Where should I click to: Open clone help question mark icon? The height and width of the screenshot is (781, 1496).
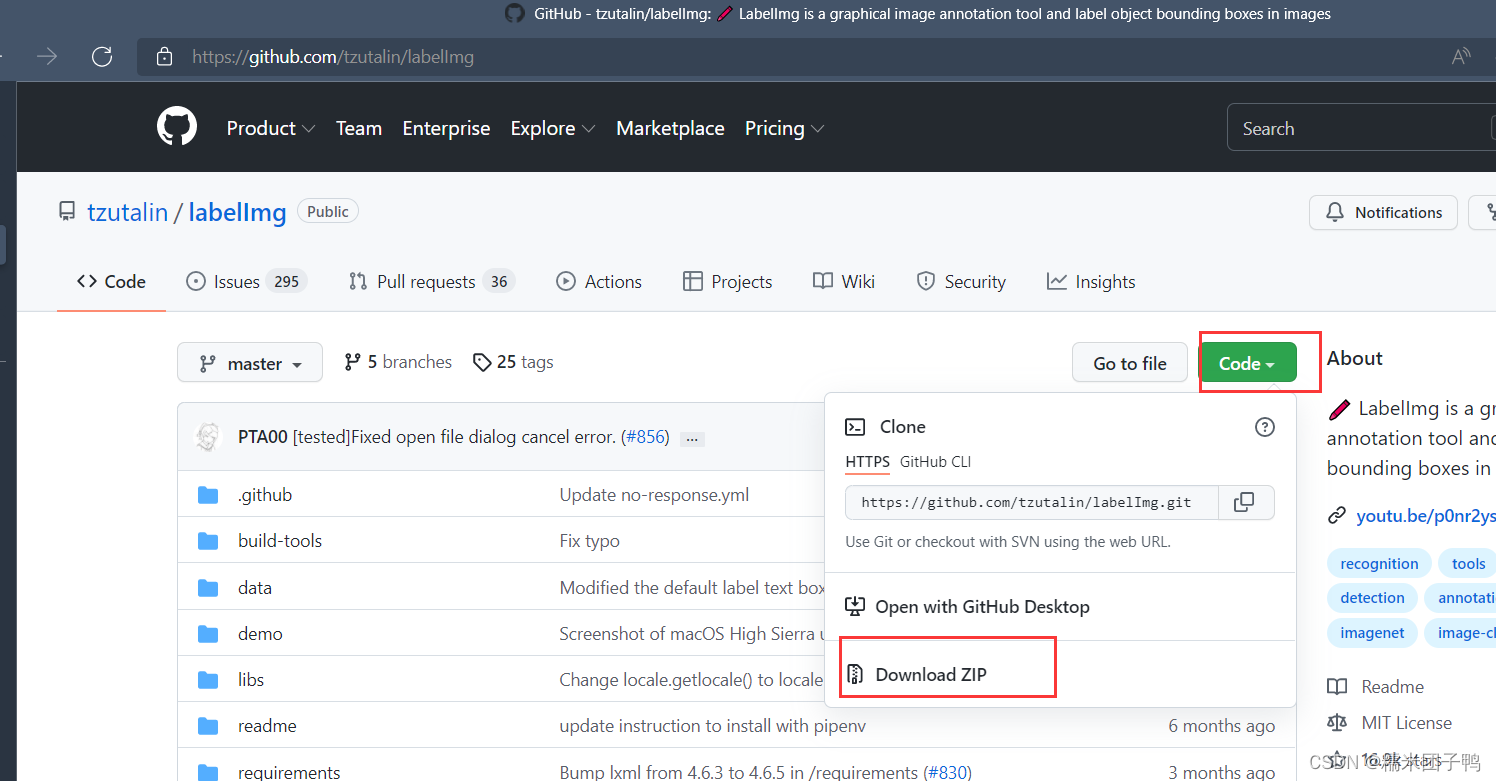pyautogui.click(x=1265, y=427)
